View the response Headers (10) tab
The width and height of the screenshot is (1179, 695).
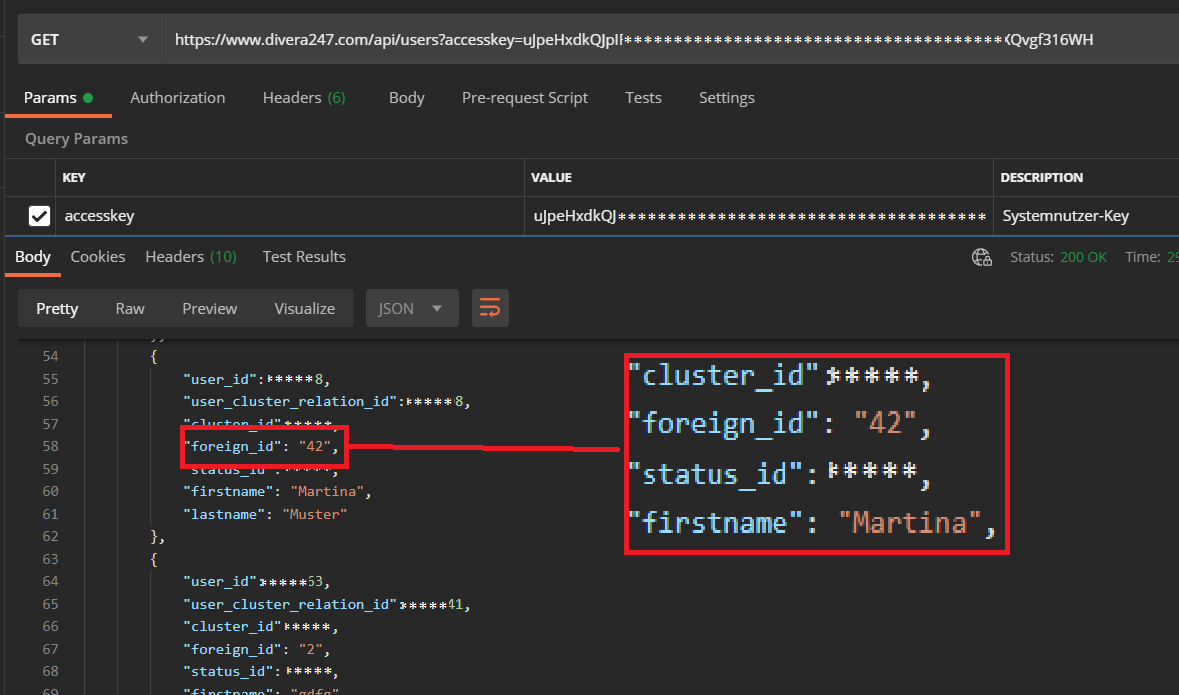(x=190, y=257)
